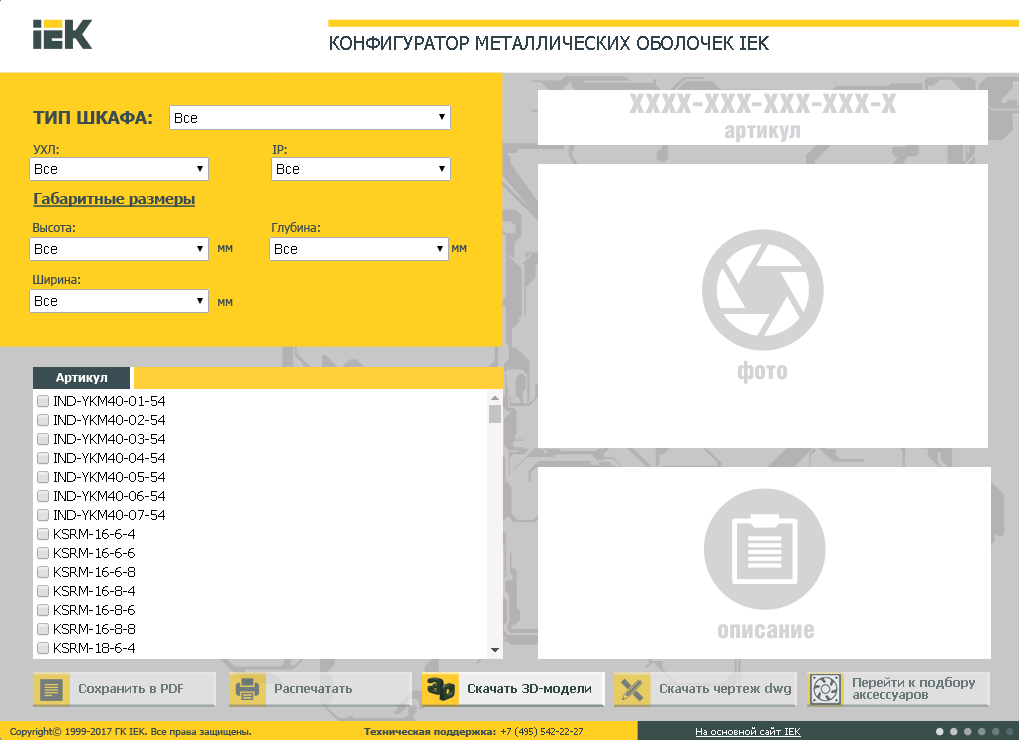Click the KSRM-16-8-8 list entry

(x=94, y=629)
